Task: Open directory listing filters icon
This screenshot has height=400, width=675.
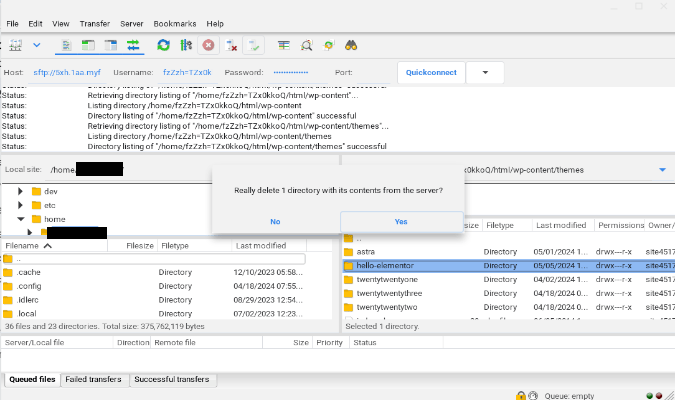Action: [284, 45]
